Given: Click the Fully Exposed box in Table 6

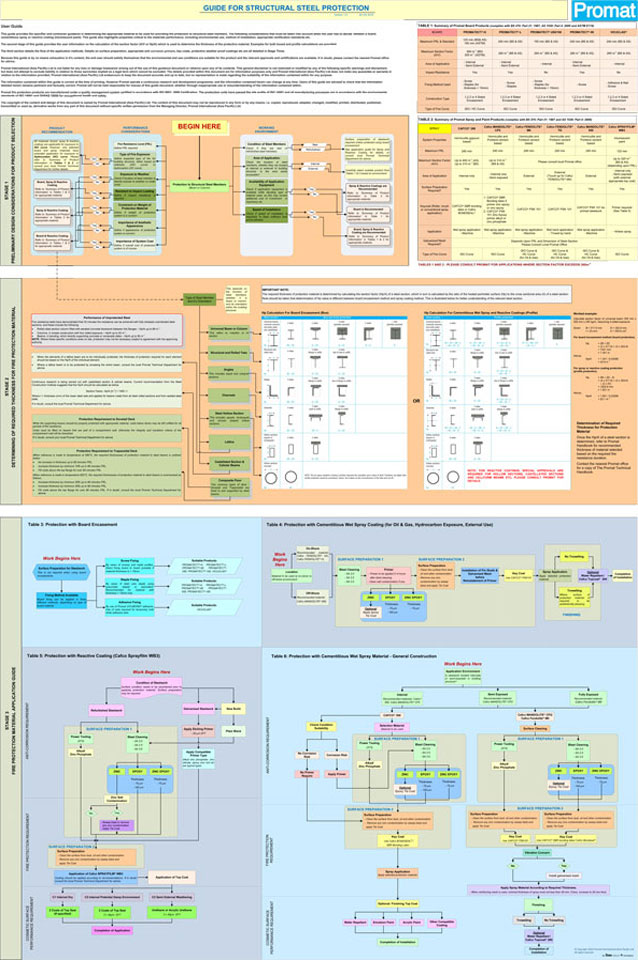Looking at the screenshot, I should tap(588, 698).
